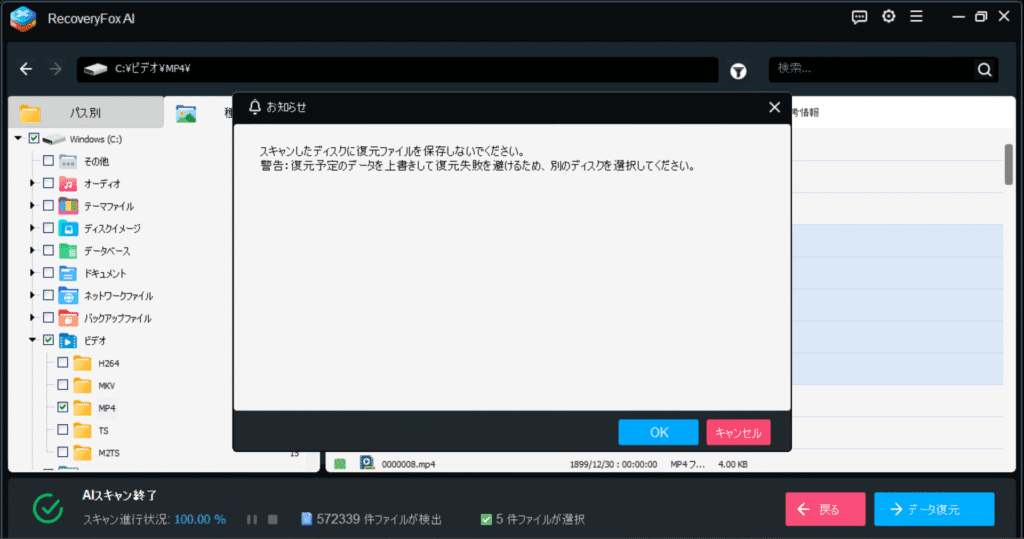1024x539 pixels.
Task: Select the TS folder in the tree
Action: pos(103,431)
